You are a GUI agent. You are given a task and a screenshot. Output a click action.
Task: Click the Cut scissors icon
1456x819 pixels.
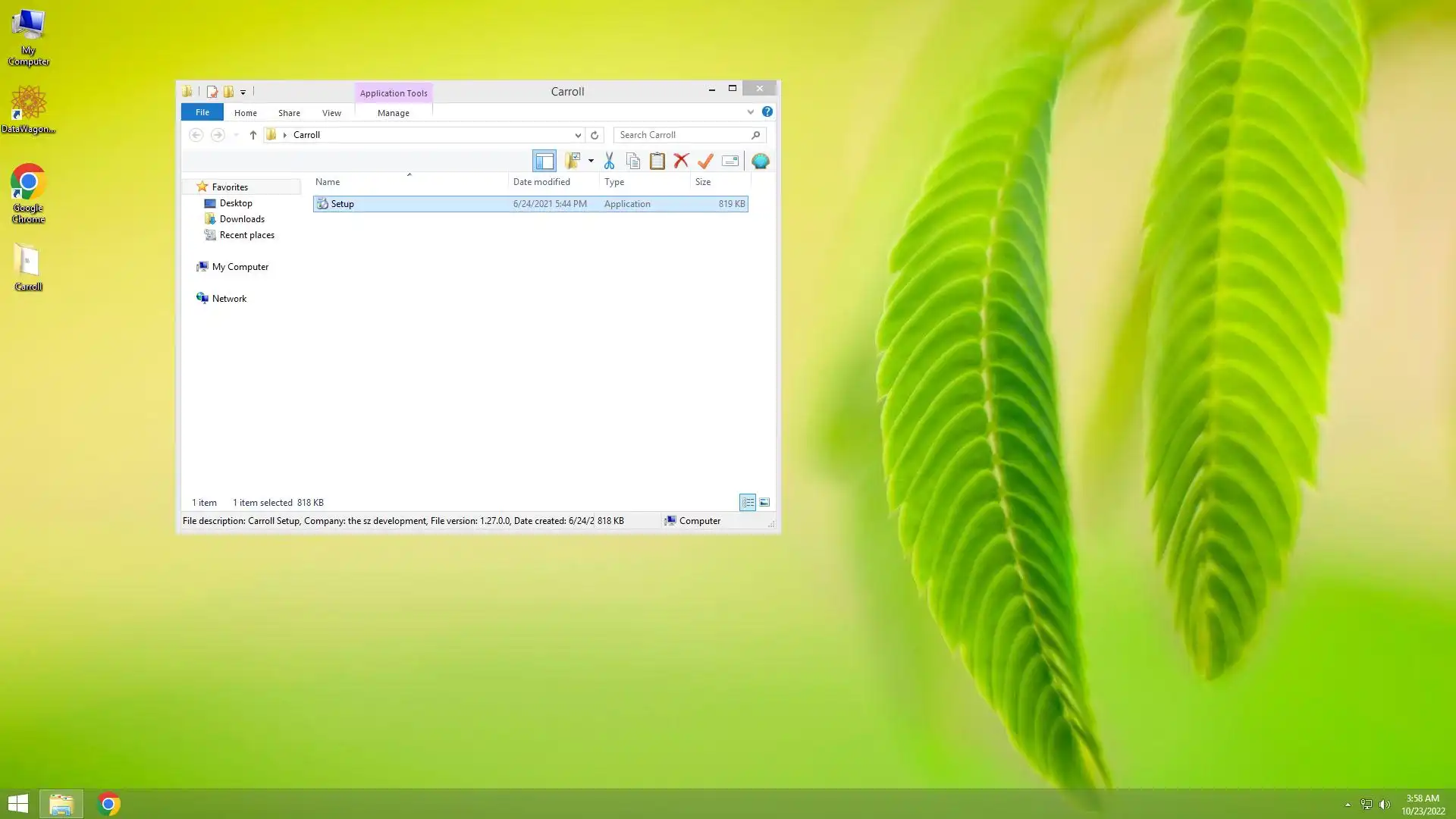click(609, 161)
